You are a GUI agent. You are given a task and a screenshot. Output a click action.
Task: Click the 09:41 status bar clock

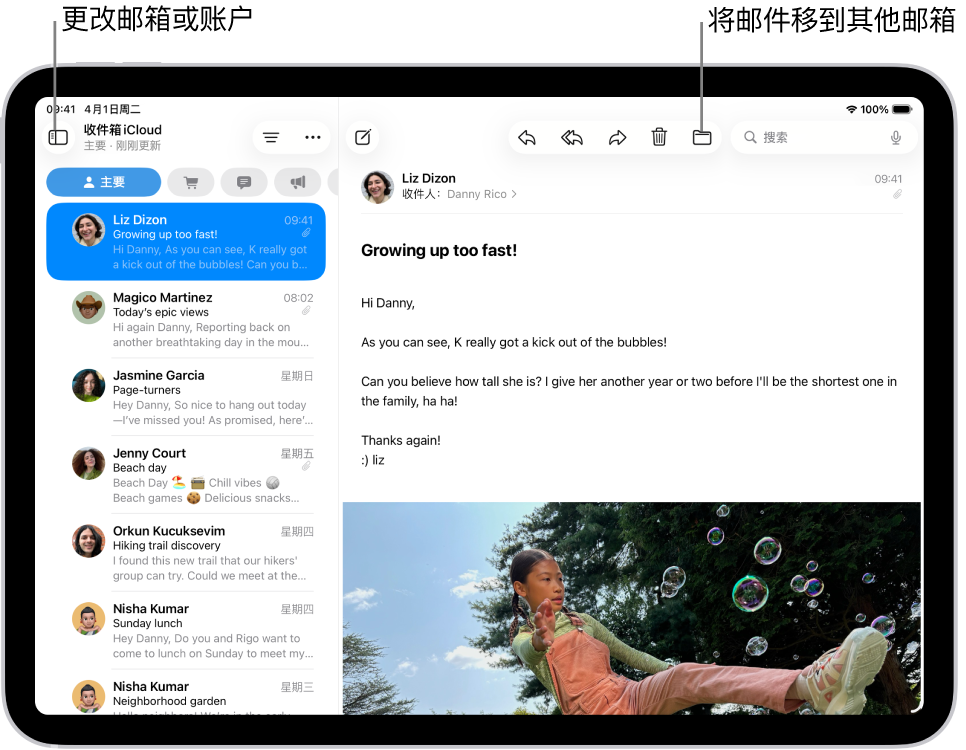pos(60,109)
